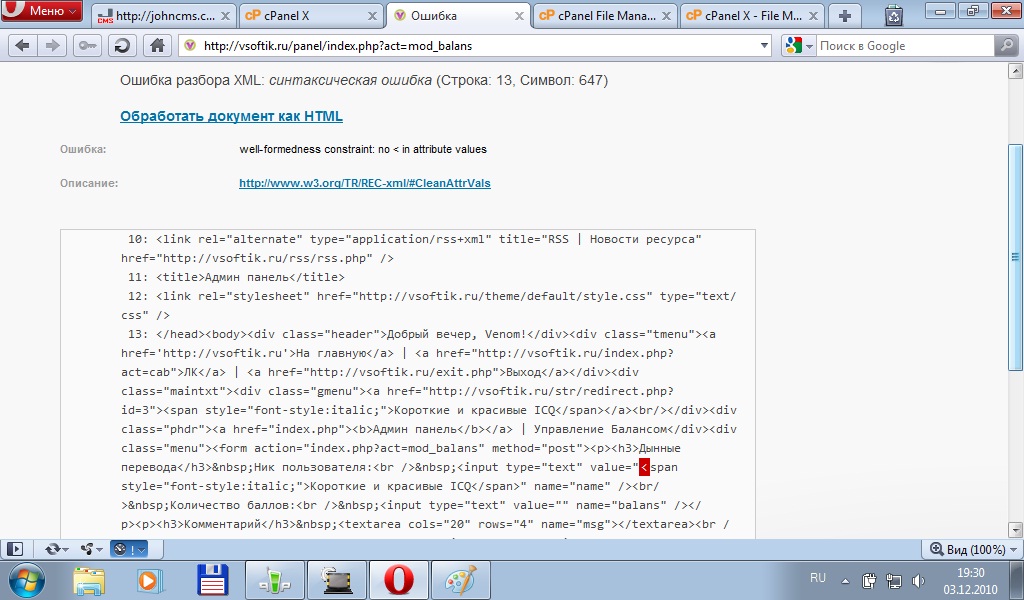Open the volume speaker tray icon
This screenshot has height=600, width=1024.
(918, 580)
